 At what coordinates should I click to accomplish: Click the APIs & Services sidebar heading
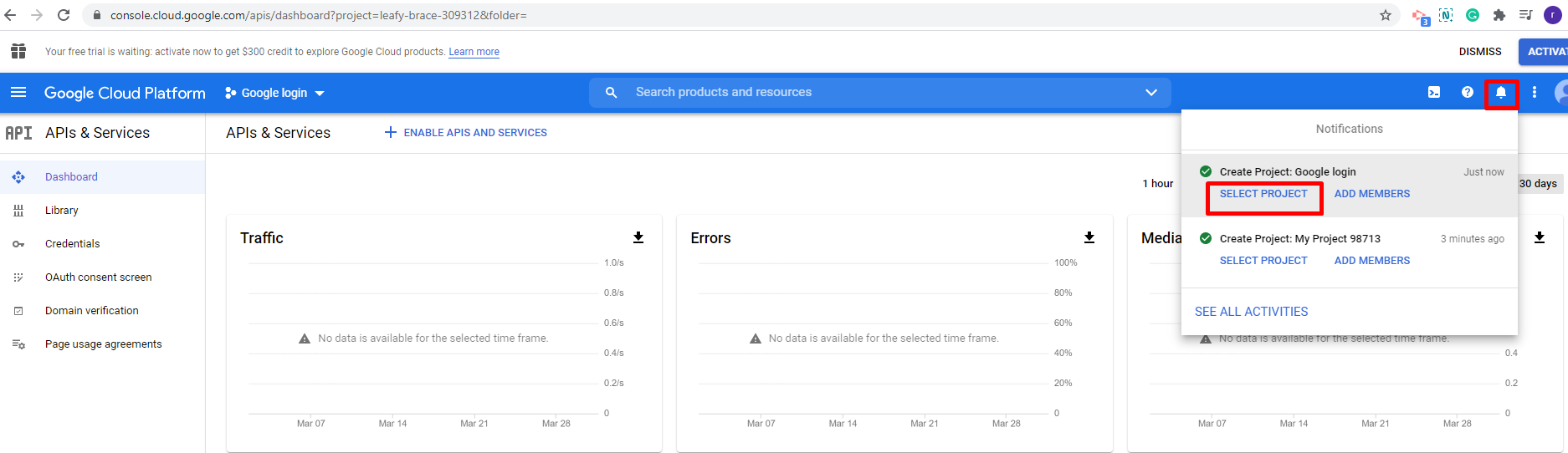click(97, 133)
